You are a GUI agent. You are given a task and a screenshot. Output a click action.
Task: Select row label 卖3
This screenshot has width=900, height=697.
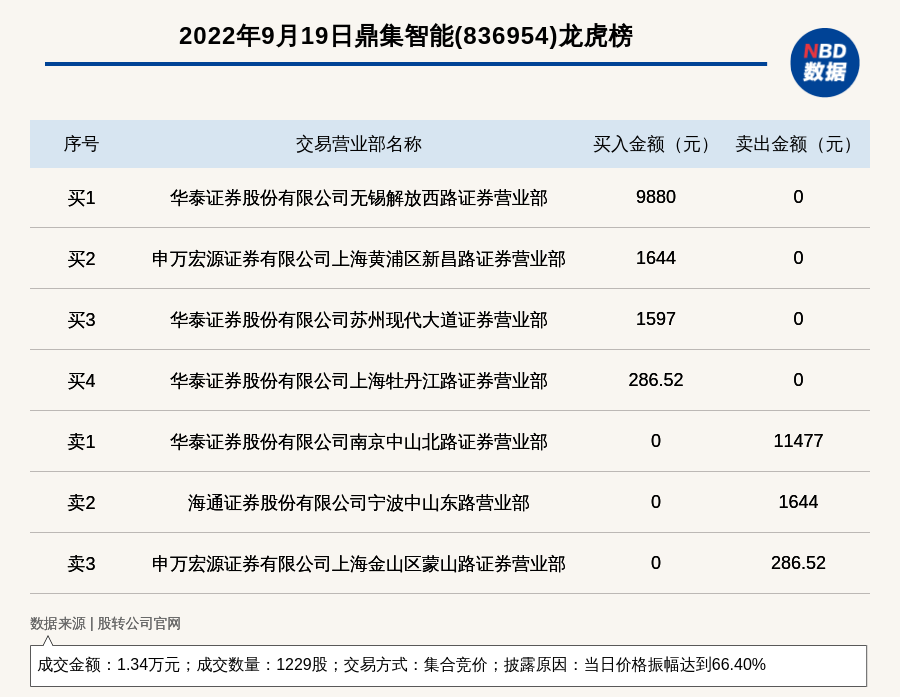(81, 564)
